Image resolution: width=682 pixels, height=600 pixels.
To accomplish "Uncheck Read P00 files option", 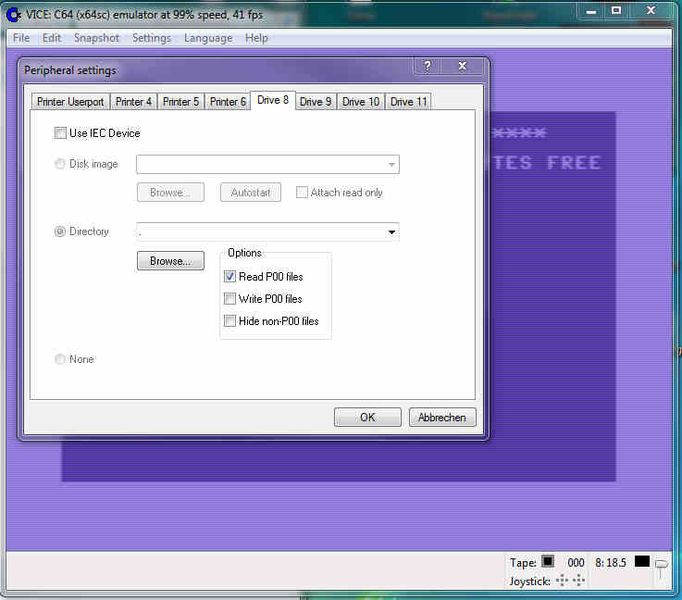I will pyautogui.click(x=230, y=277).
